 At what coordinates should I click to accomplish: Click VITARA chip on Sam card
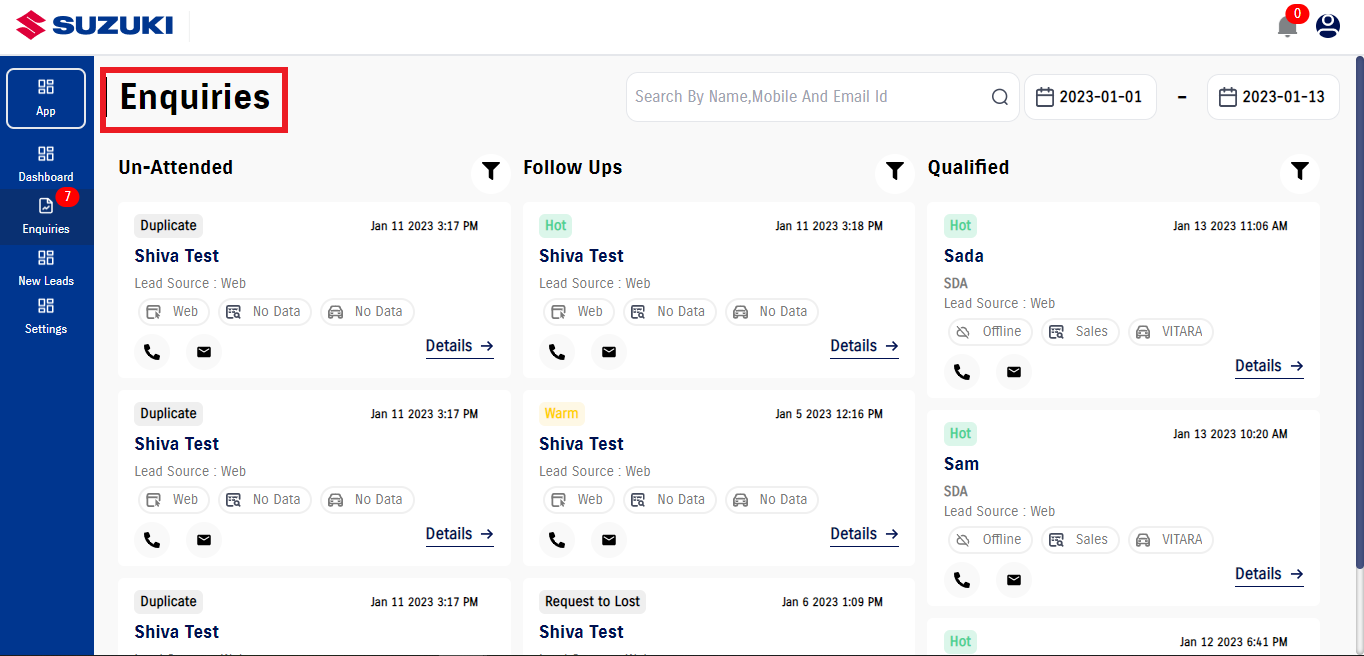1171,540
